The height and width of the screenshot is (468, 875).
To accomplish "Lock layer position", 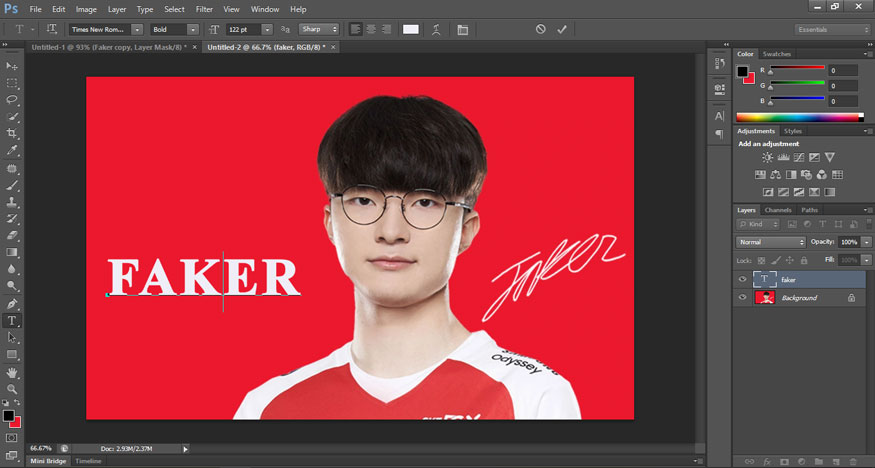I will (790, 260).
